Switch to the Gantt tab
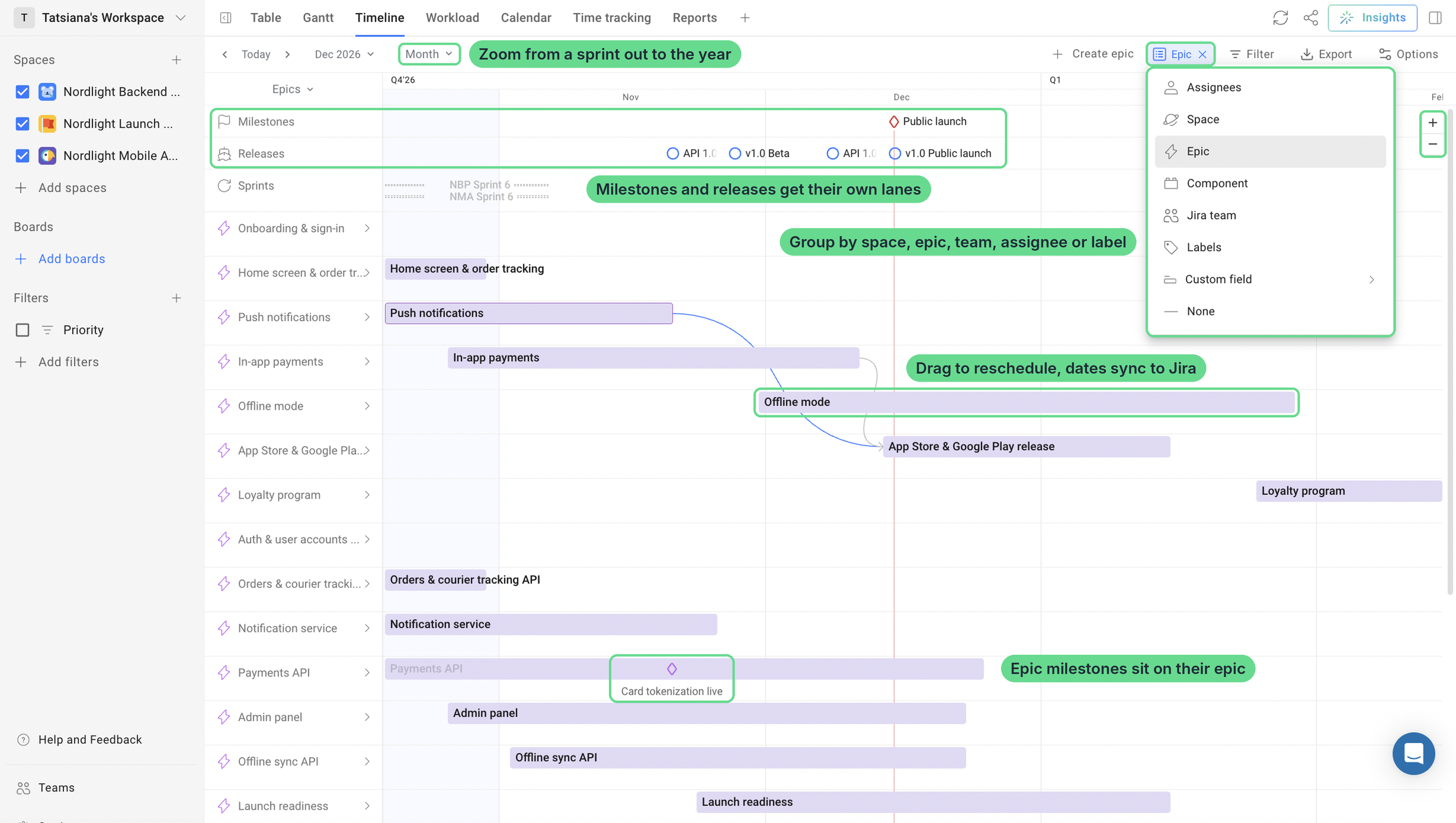Viewport: 1456px width, 823px height. point(318,18)
